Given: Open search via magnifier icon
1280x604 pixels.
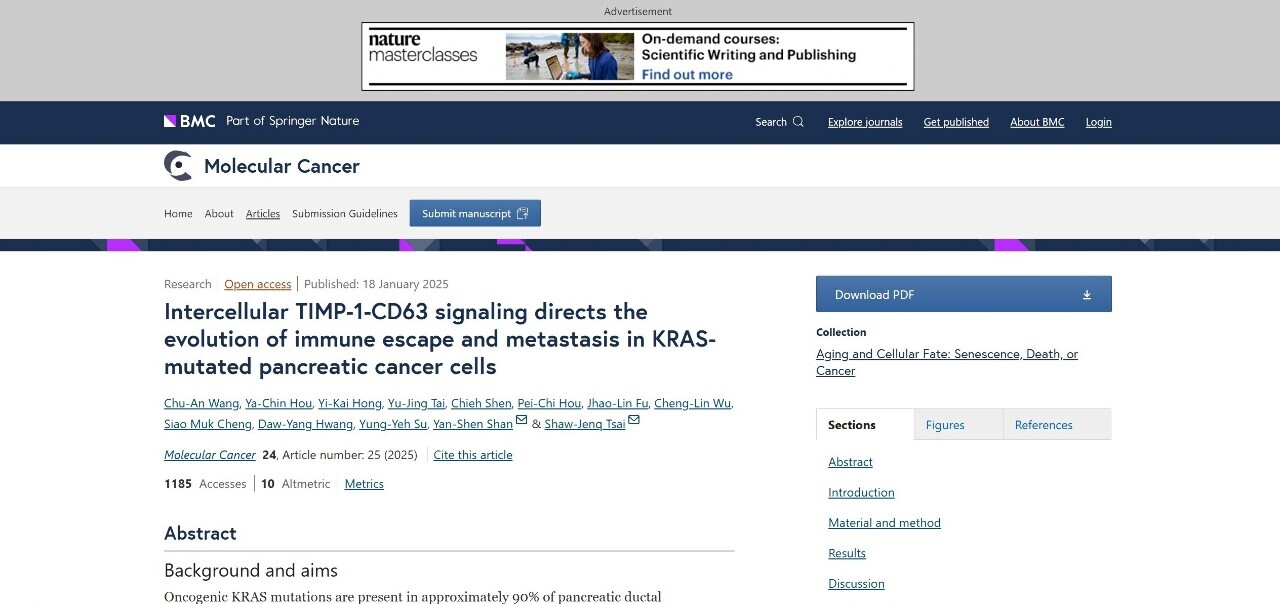Looking at the screenshot, I should (x=798, y=122).
